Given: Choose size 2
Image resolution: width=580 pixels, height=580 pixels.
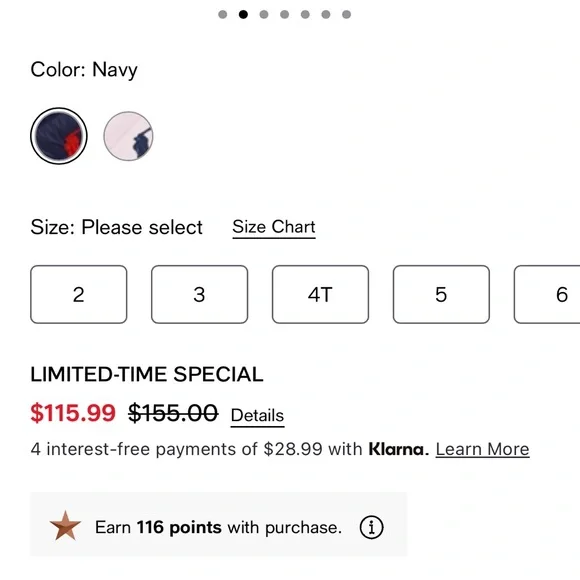Looking at the screenshot, I should pos(79,294).
